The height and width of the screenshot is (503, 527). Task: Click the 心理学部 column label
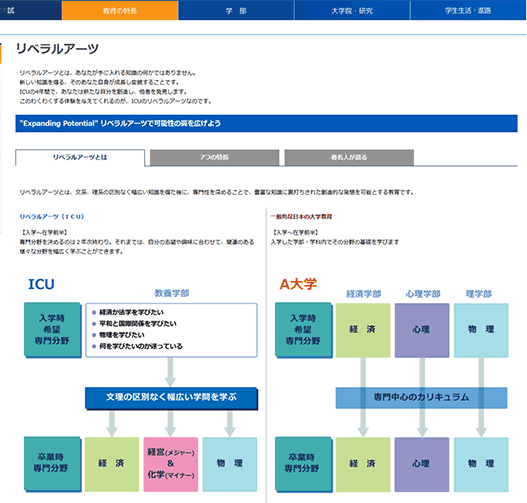click(x=423, y=294)
